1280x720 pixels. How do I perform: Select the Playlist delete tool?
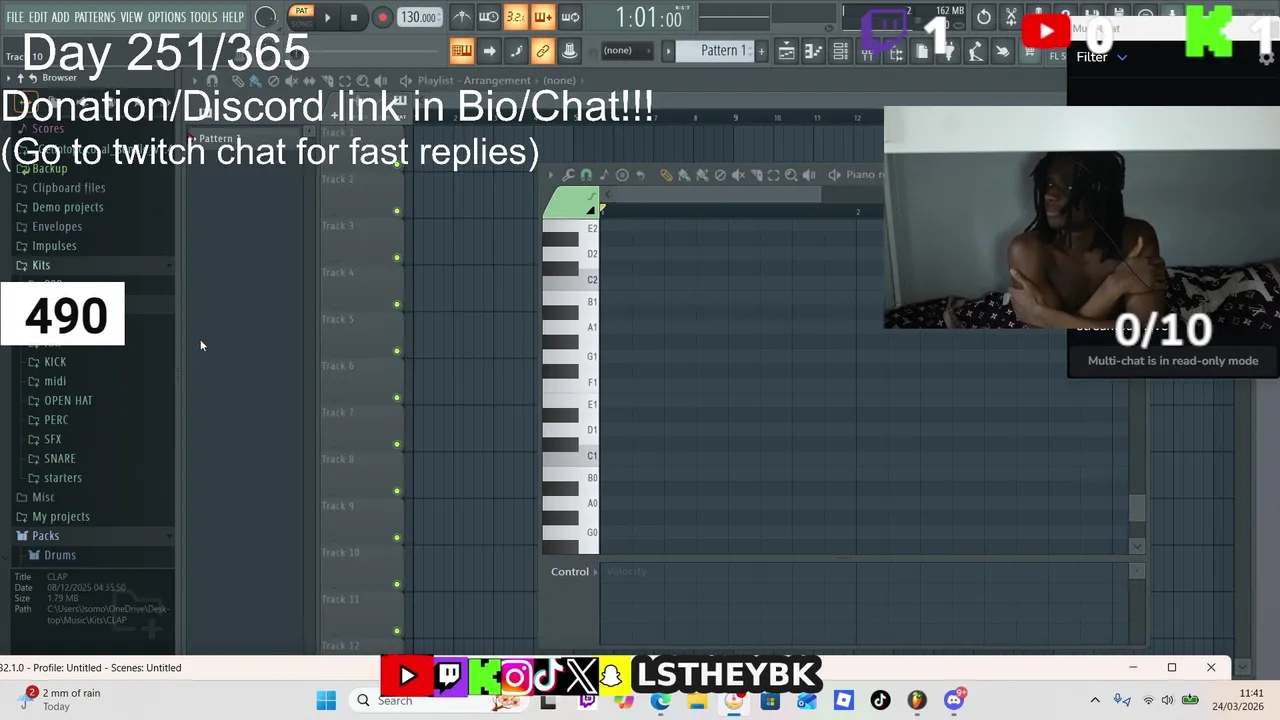coord(273,81)
